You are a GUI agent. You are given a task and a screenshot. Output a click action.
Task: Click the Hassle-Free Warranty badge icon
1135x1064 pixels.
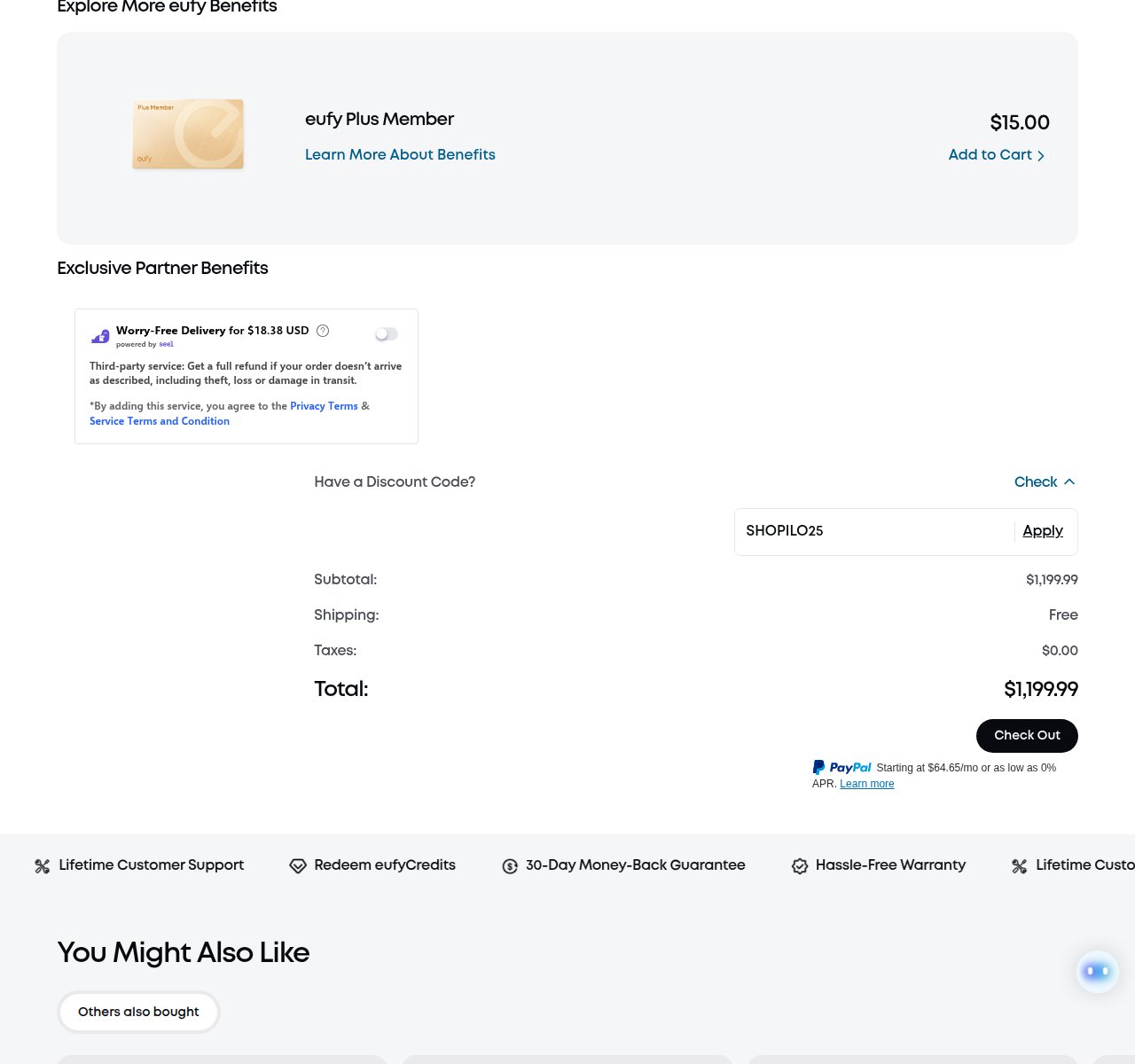click(800, 866)
